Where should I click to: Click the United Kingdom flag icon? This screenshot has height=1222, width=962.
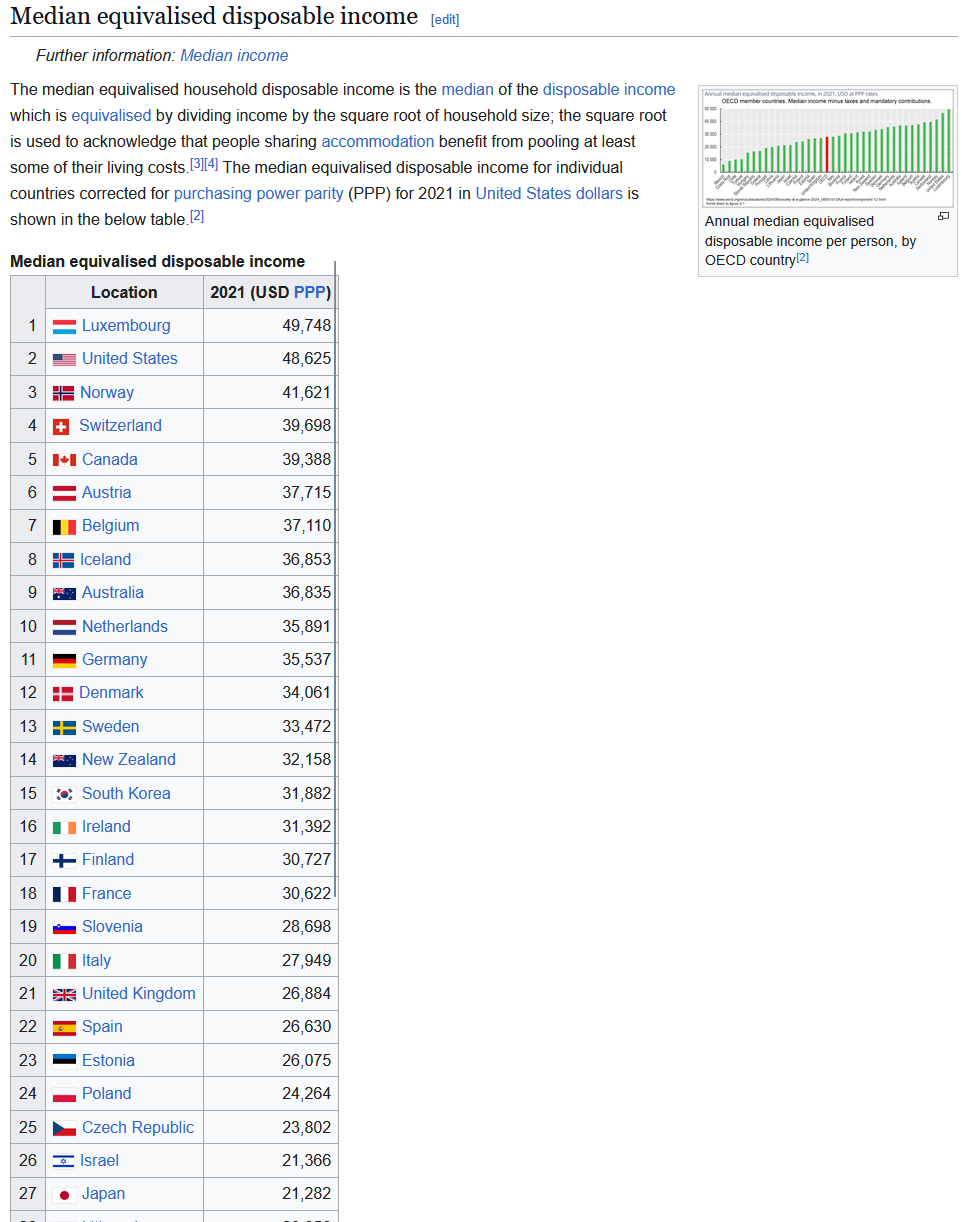[64, 994]
